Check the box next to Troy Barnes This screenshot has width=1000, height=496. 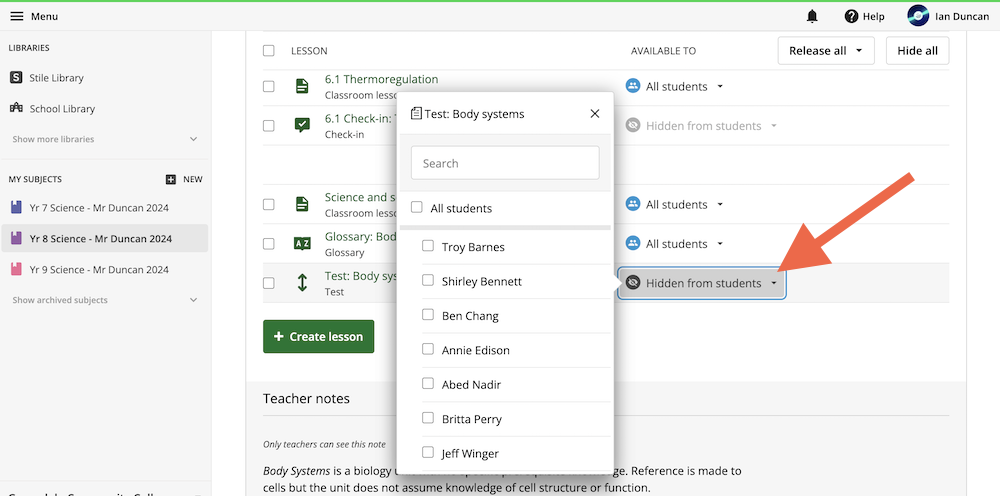tap(428, 246)
